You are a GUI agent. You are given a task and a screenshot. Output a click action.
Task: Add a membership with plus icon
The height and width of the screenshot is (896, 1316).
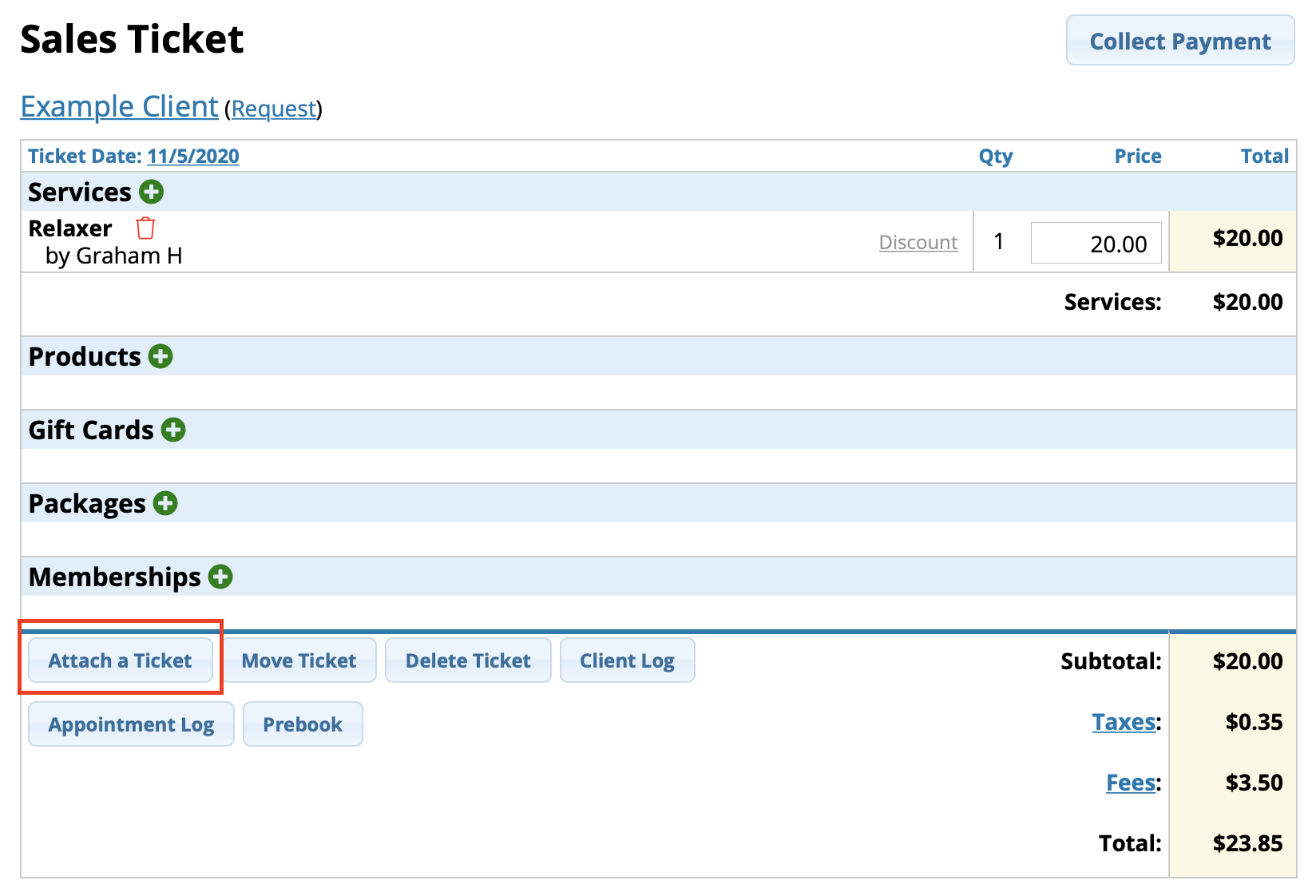tap(220, 577)
